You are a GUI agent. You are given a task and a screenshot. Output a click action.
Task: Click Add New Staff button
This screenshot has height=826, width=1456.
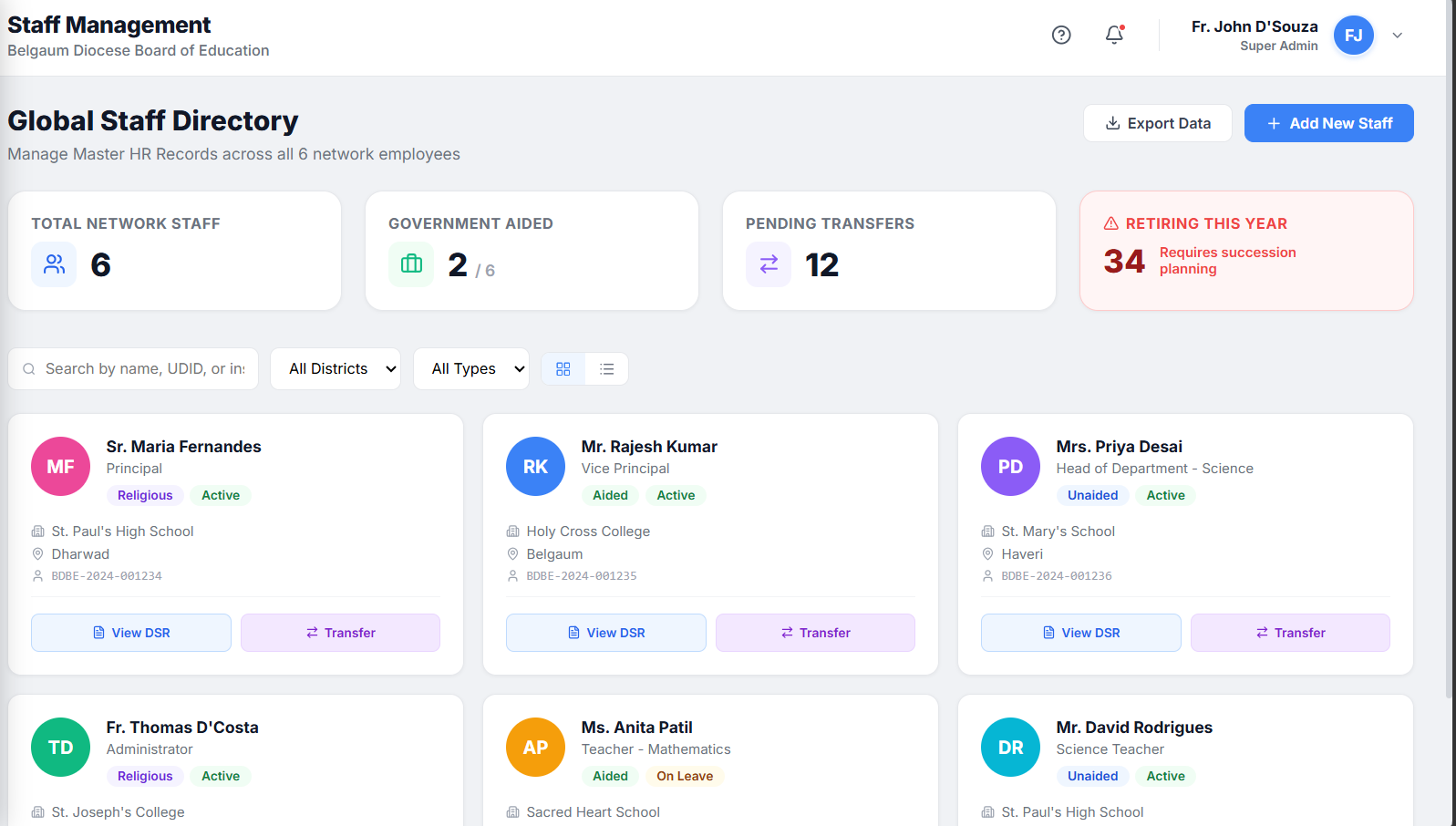pyautogui.click(x=1329, y=123)
